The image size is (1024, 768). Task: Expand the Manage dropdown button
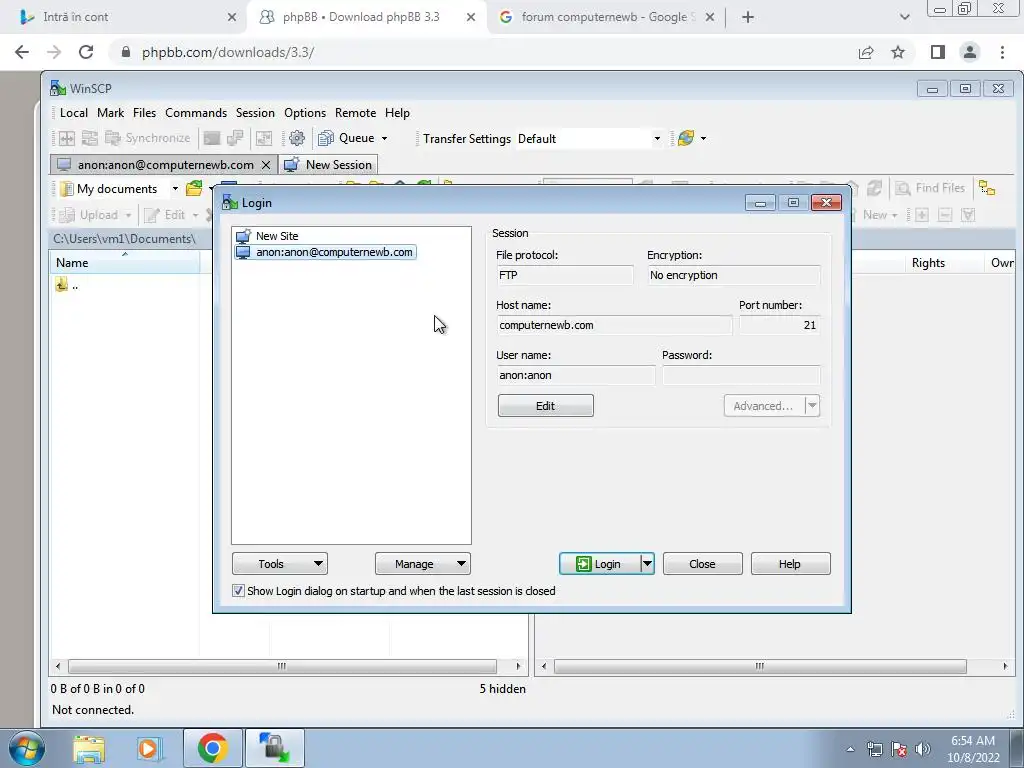pos(423,564)
